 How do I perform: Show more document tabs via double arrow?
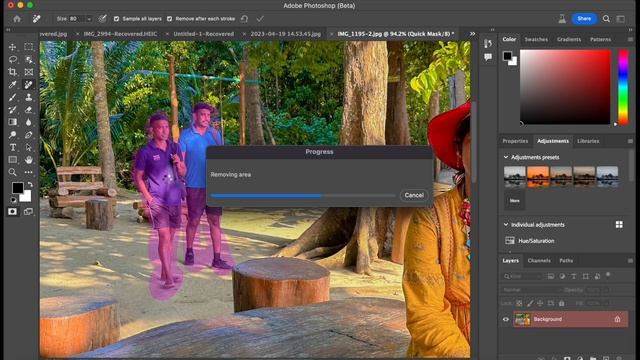[x=472, y=34]
